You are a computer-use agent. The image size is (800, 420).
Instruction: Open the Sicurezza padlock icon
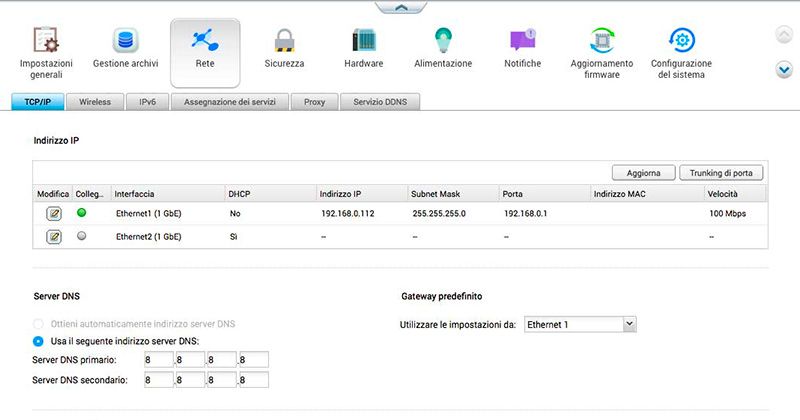(x=284, y=41)
